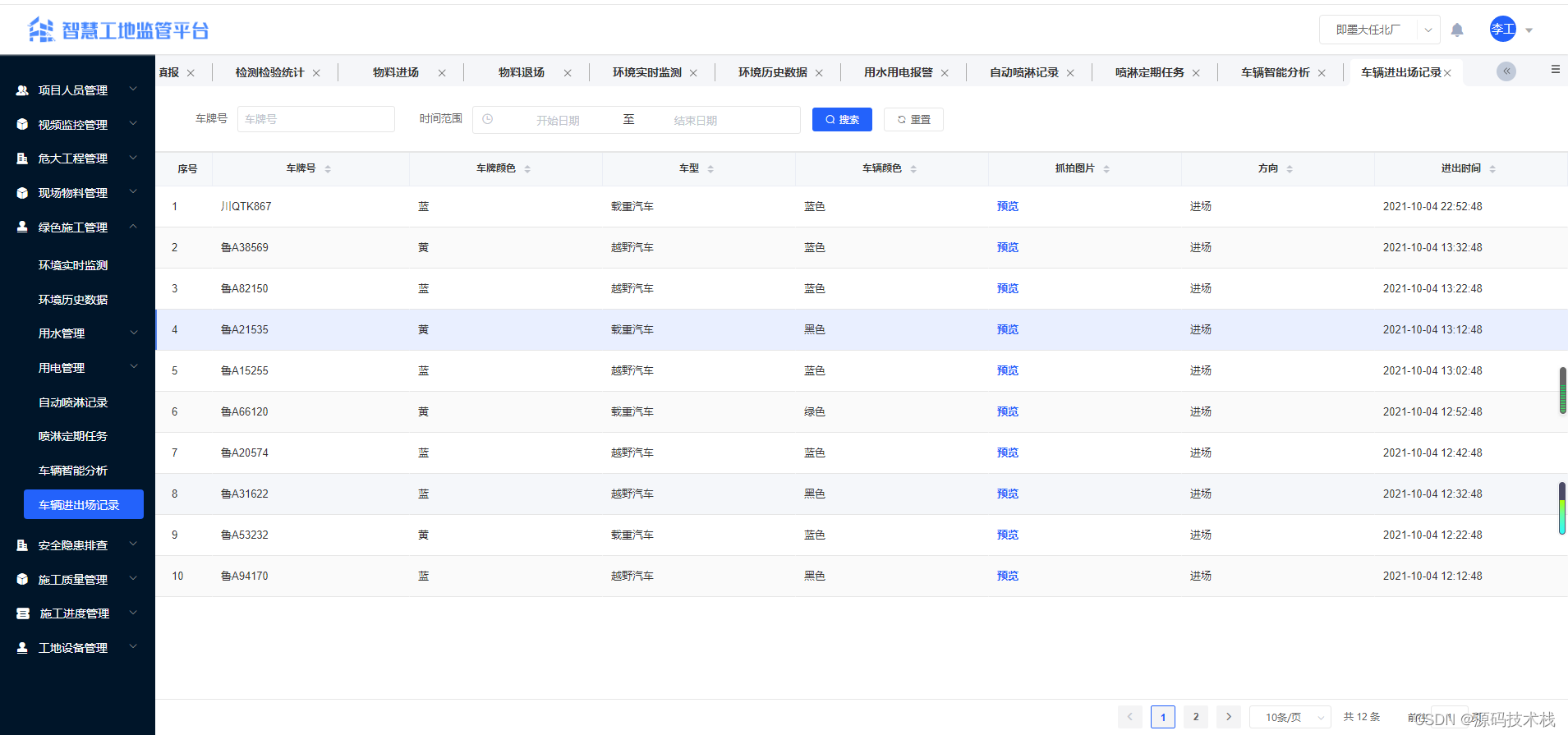Screen dimensions: 1568x735
Task: Sort by 方向 column arrows
Action: coord(1290,169)
